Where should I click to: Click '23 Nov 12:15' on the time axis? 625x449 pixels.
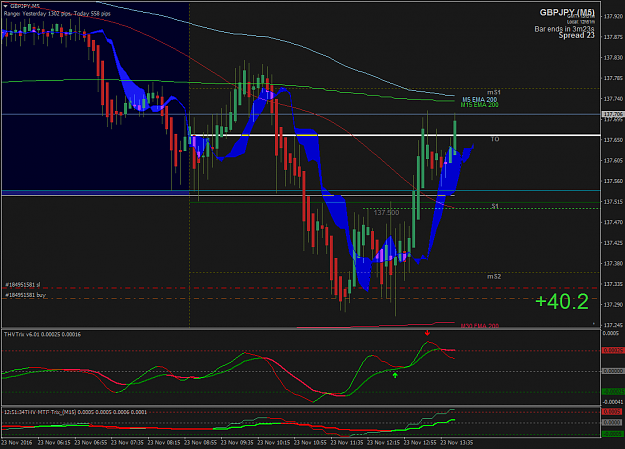[x=383, y=443]
